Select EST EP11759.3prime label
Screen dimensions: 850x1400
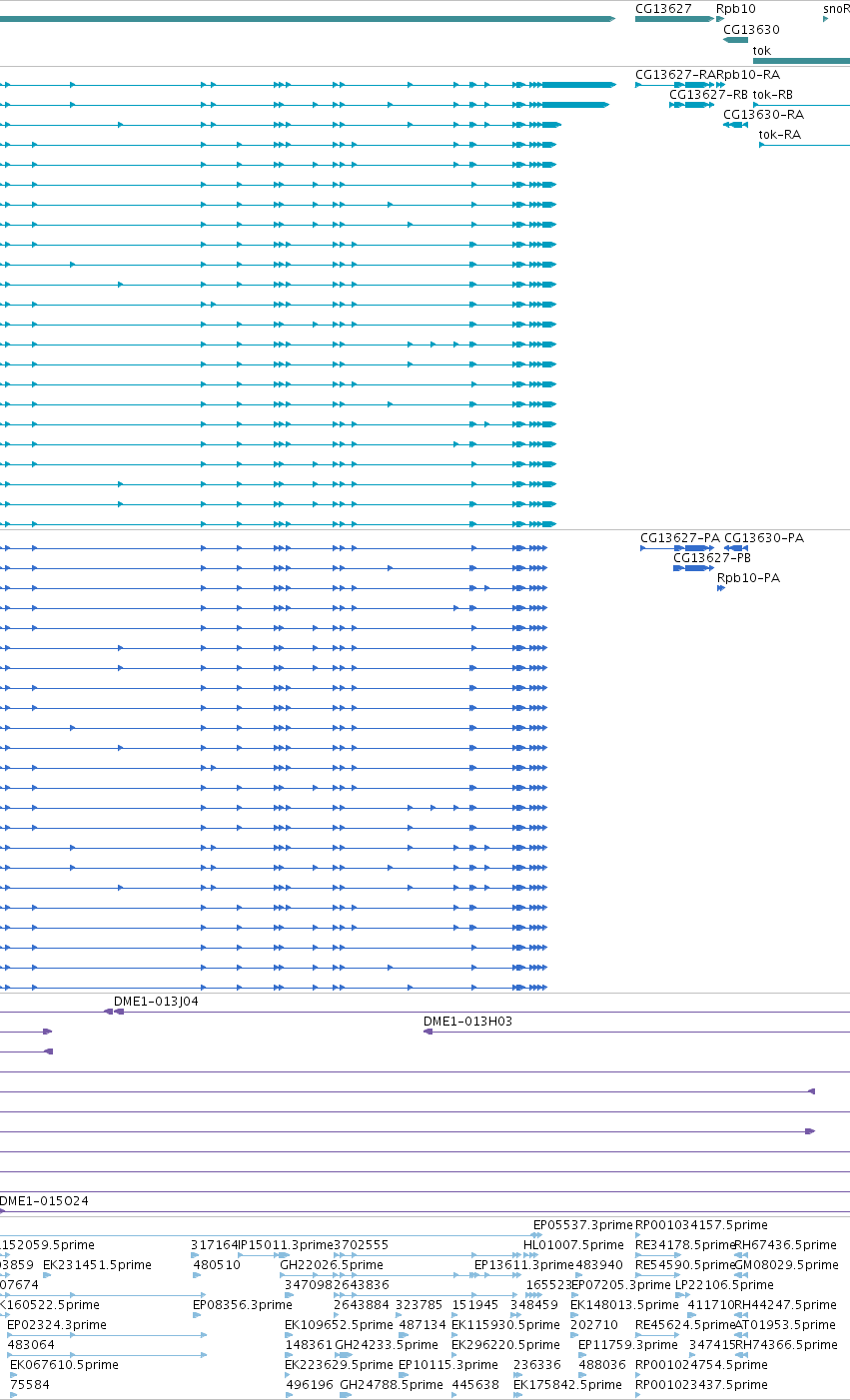click(628, 1345)
